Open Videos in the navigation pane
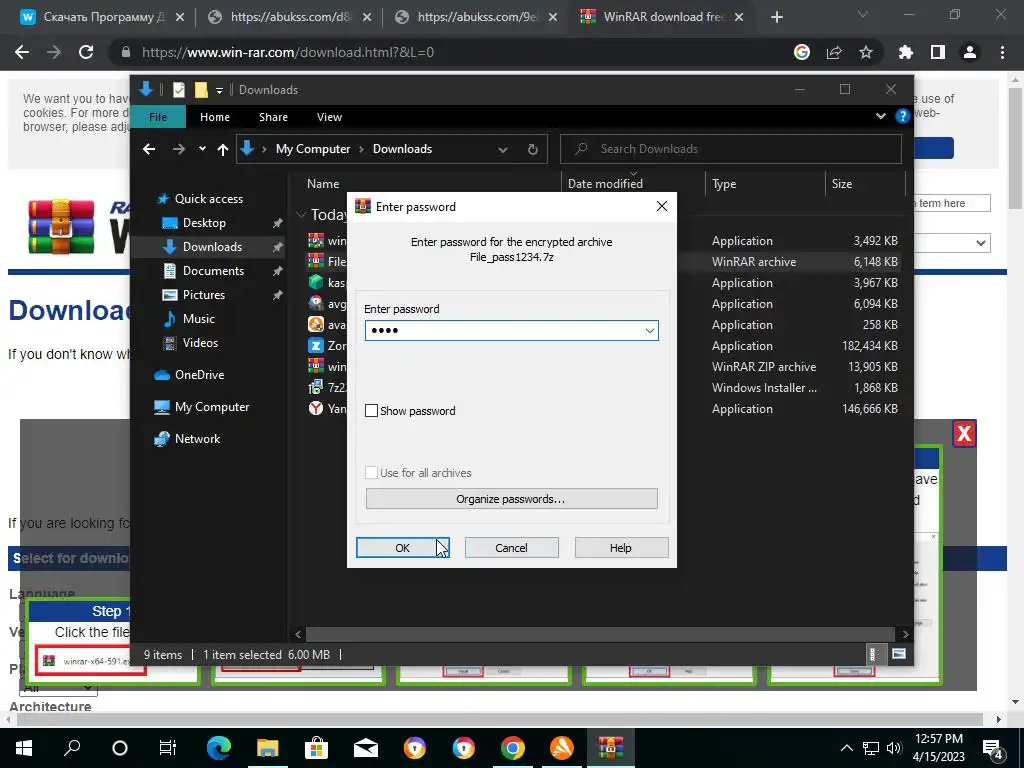 [200, 343]
